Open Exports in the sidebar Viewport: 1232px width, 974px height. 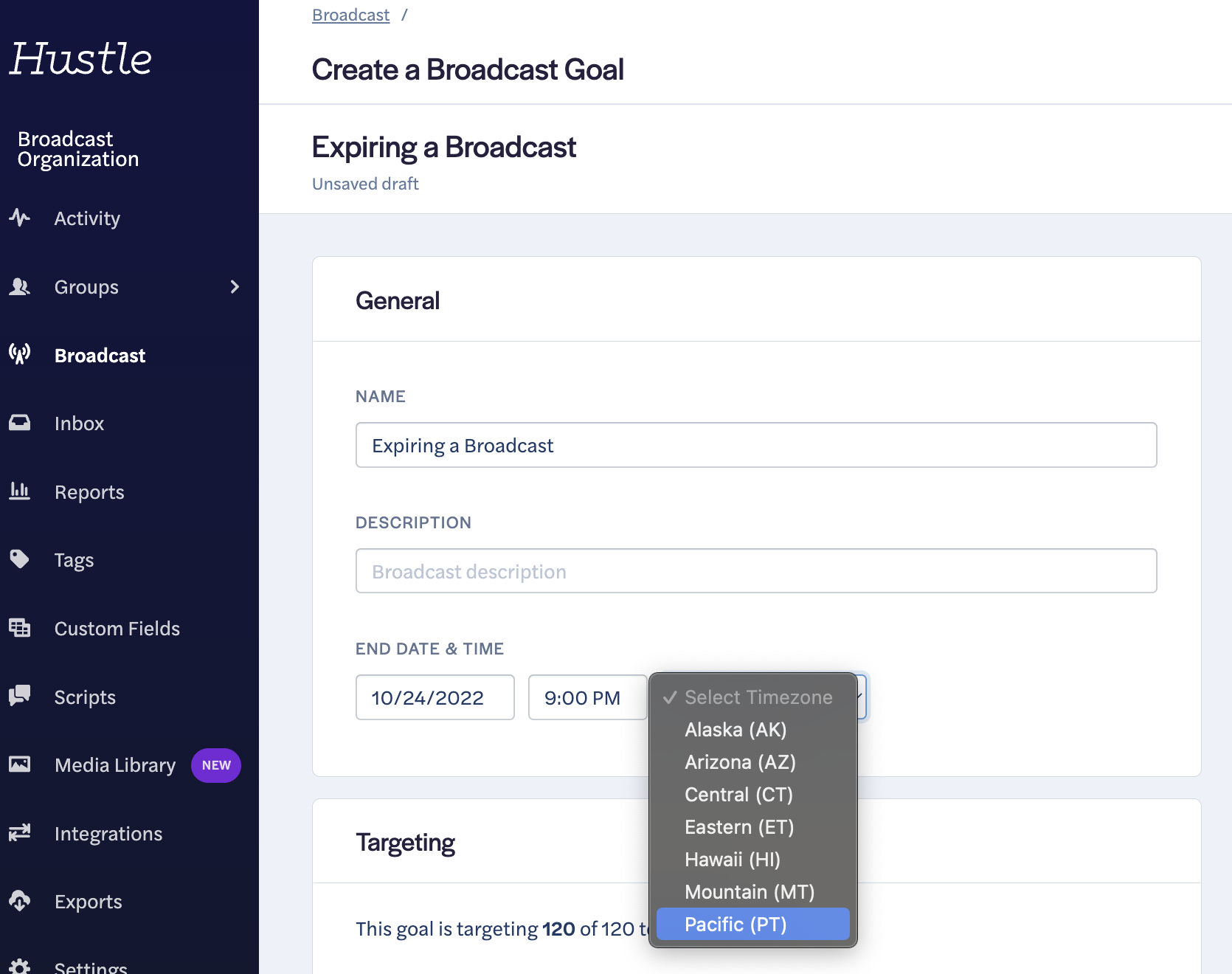pyautogui.click(x=89, y=902)
